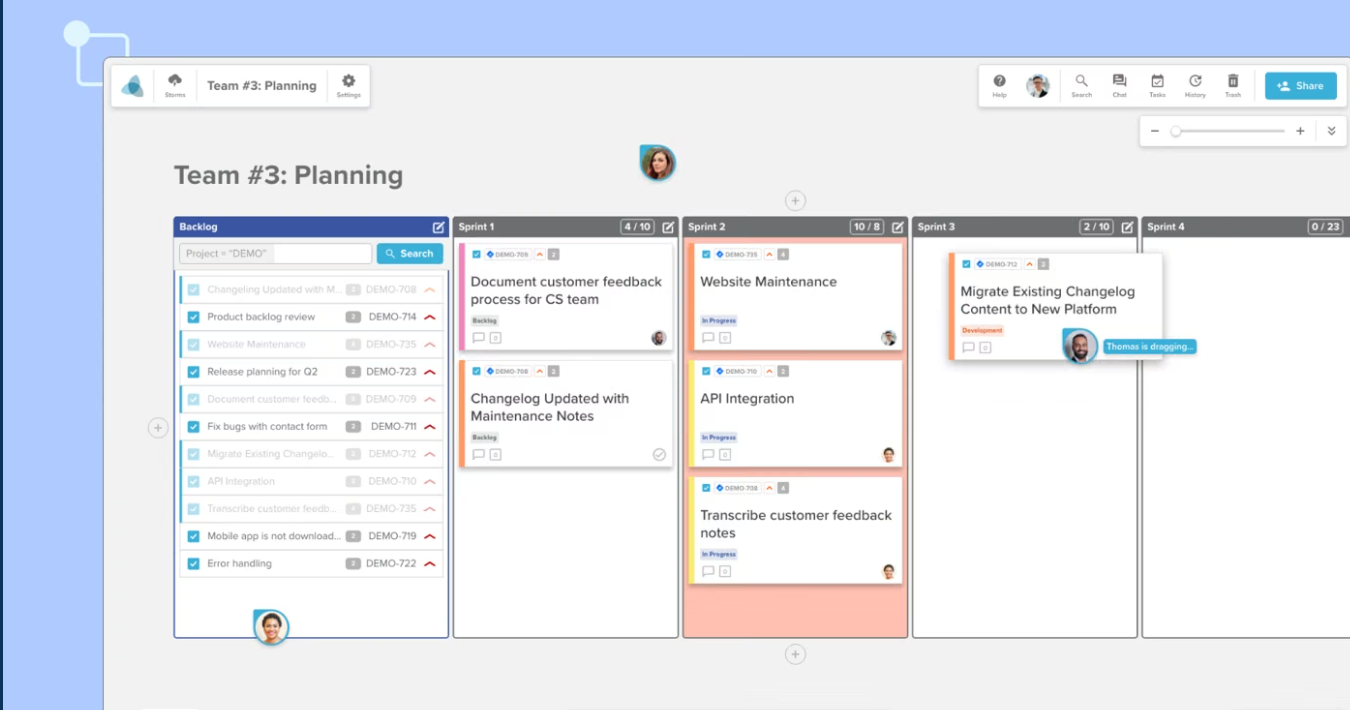Viewport: 1350px width, 710px height.
Task: Open the History icon
Action: [x=1195, y=86]
